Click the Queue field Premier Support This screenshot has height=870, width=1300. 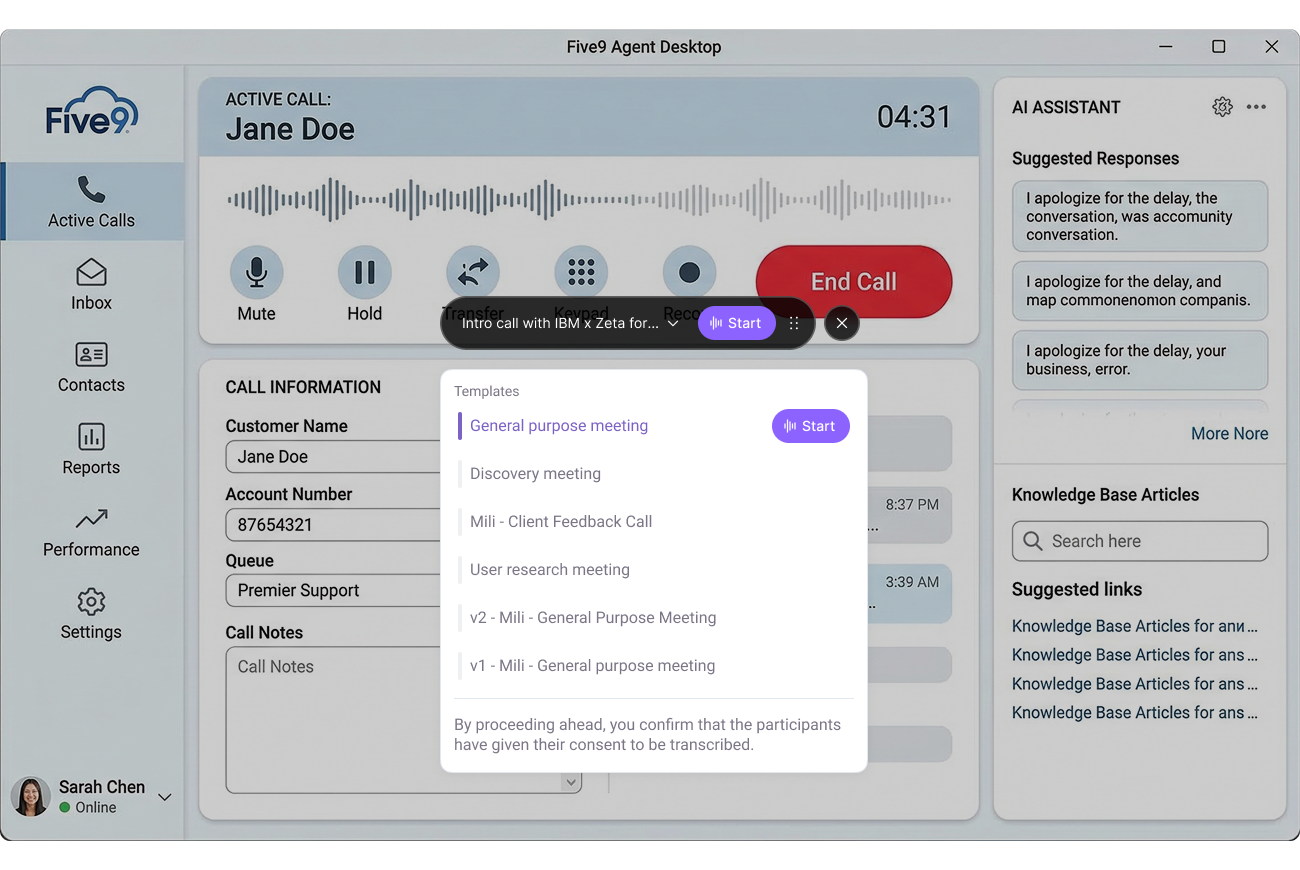point(333,590)
